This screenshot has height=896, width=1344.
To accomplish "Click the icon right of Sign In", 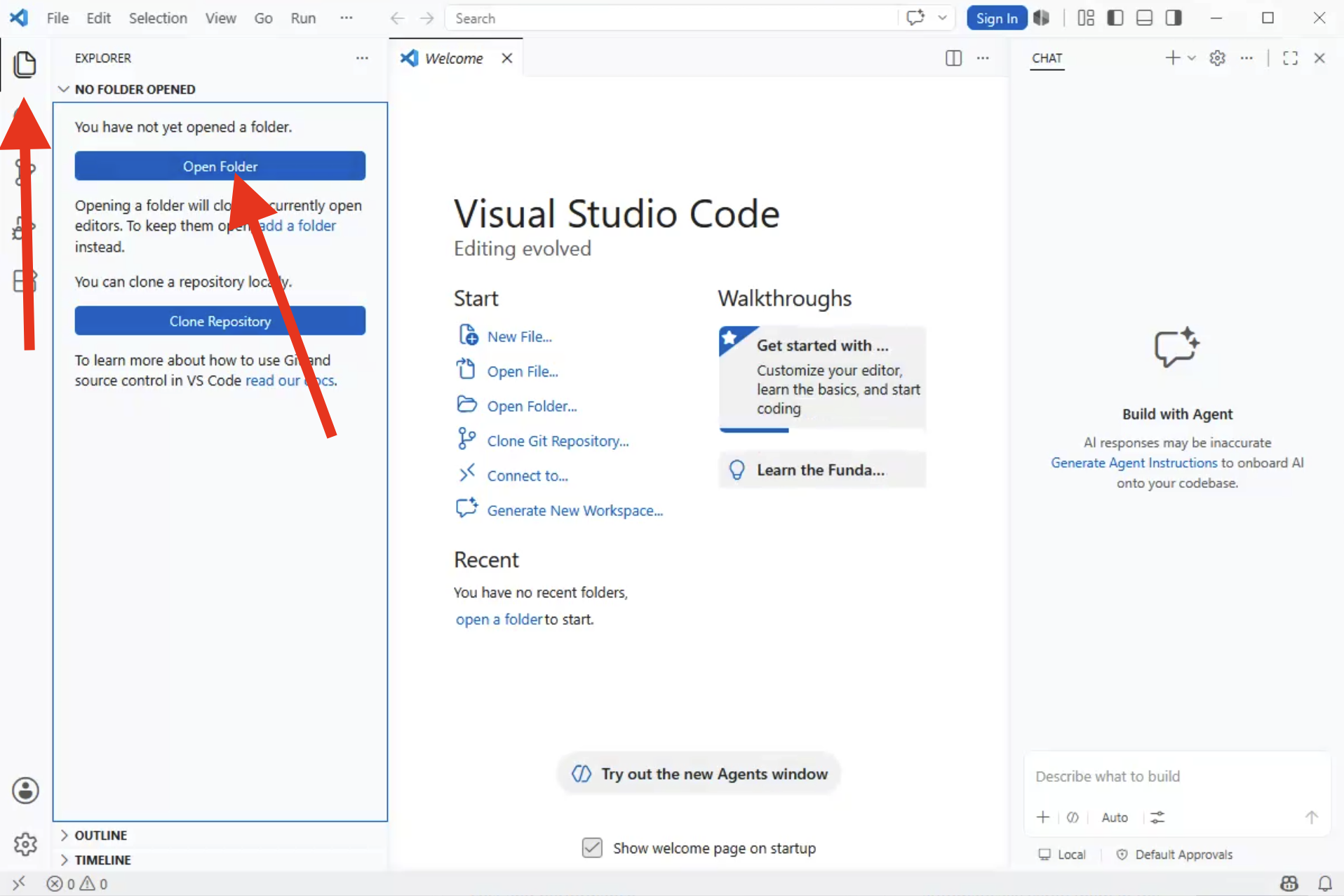I will (1042, 18).
